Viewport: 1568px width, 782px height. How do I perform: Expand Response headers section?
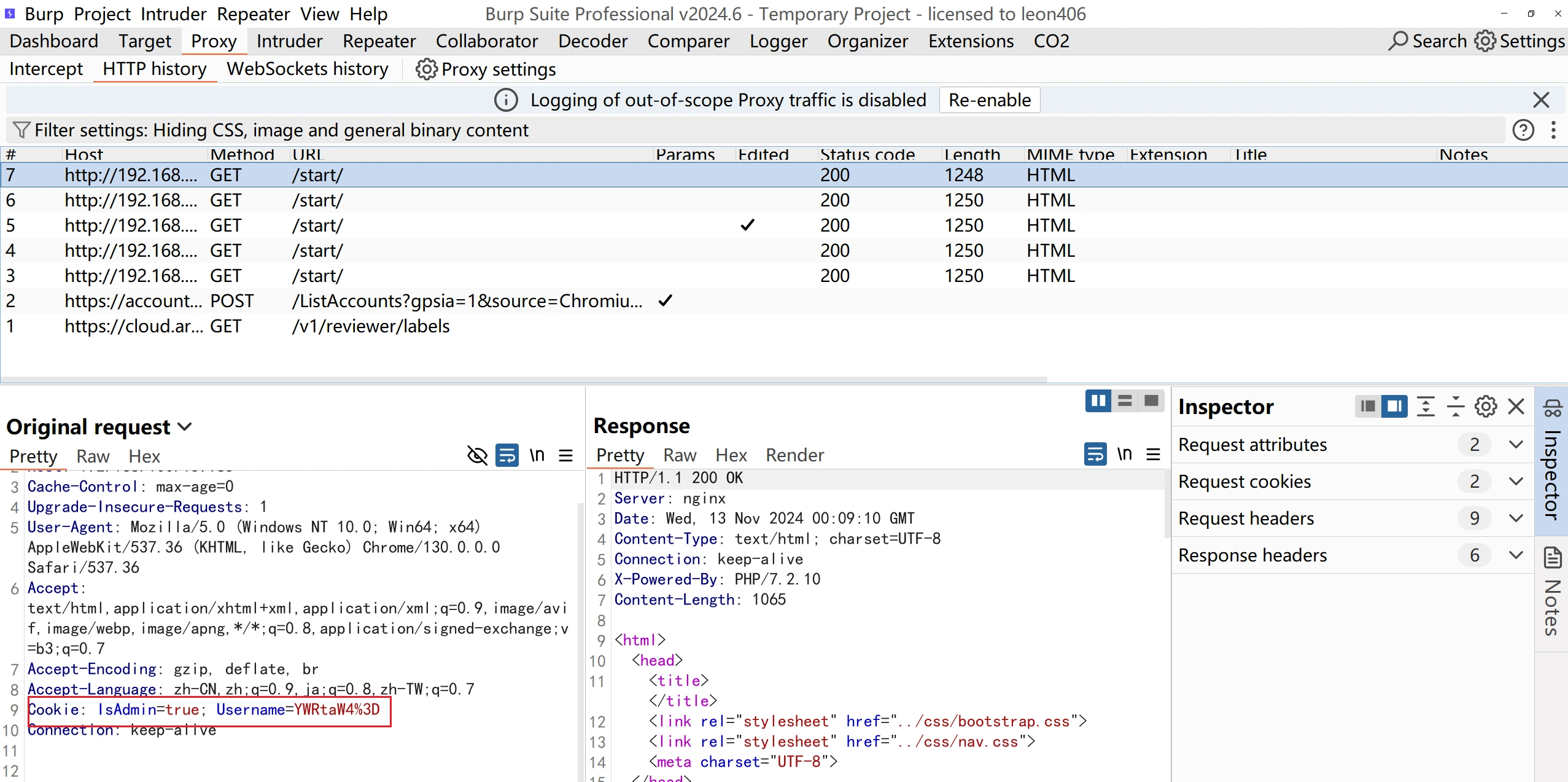point(1515,555)
